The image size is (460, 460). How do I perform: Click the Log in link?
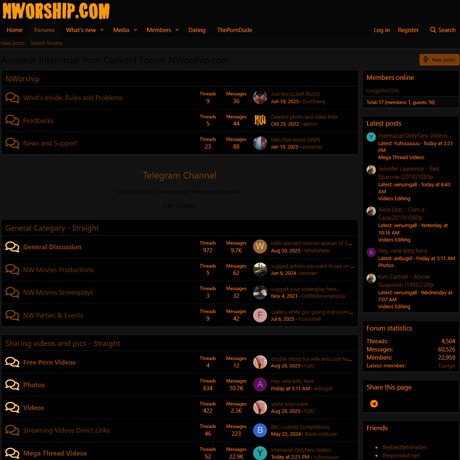(382, 30)
